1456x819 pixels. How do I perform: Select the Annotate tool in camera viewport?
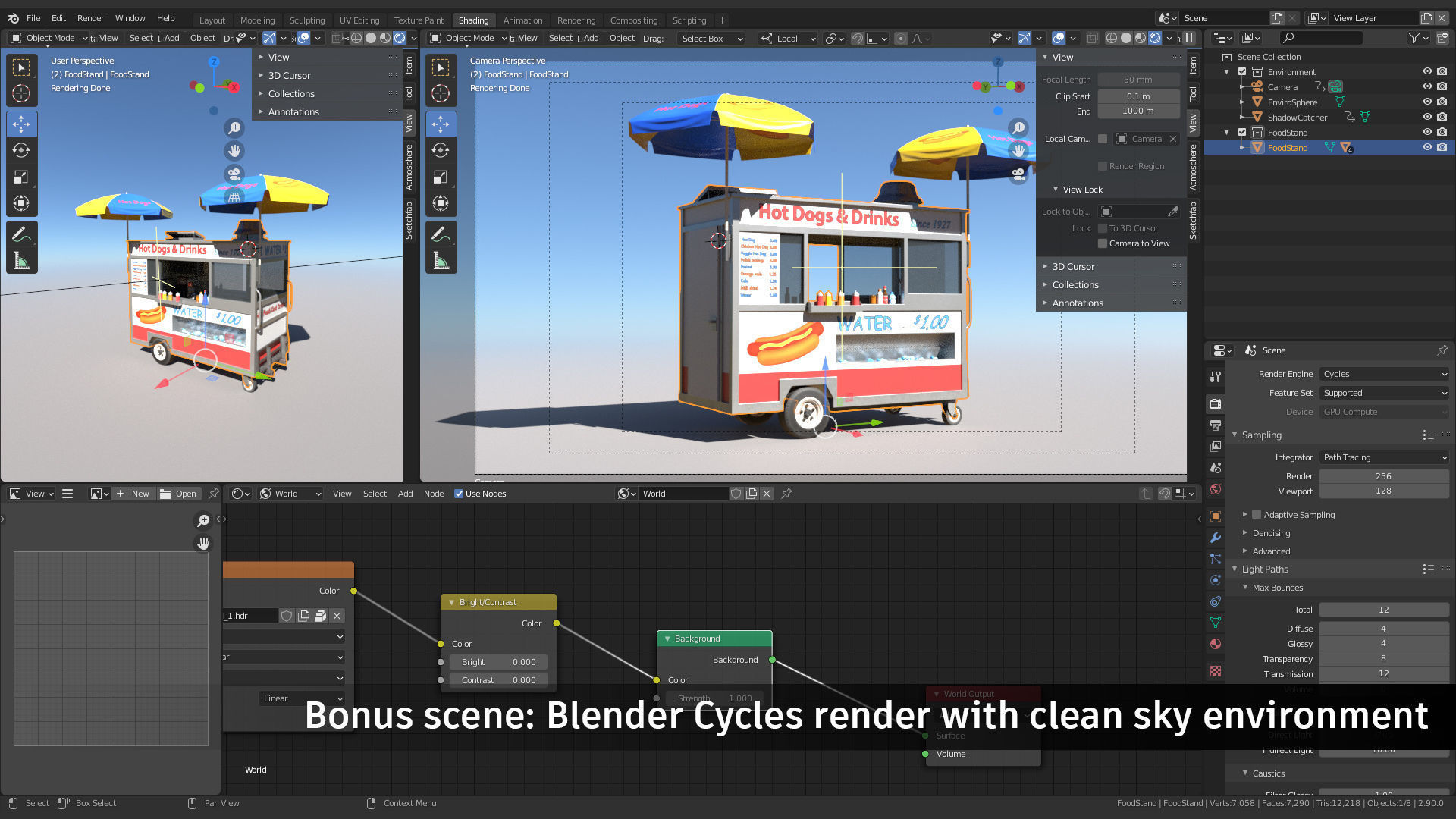[441, 235]
